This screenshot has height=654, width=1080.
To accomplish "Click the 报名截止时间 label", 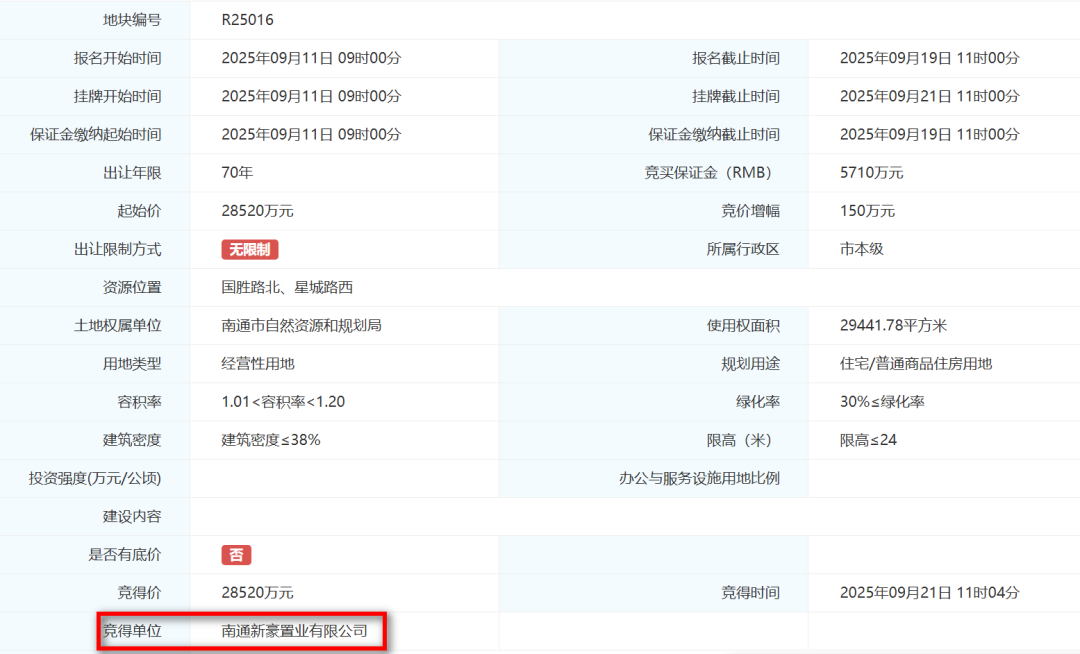I will [736, 58].
